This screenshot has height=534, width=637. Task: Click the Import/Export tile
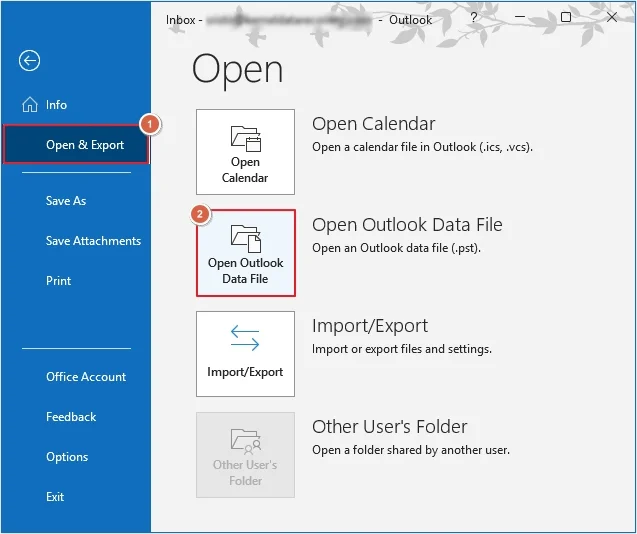click(245, 354)
